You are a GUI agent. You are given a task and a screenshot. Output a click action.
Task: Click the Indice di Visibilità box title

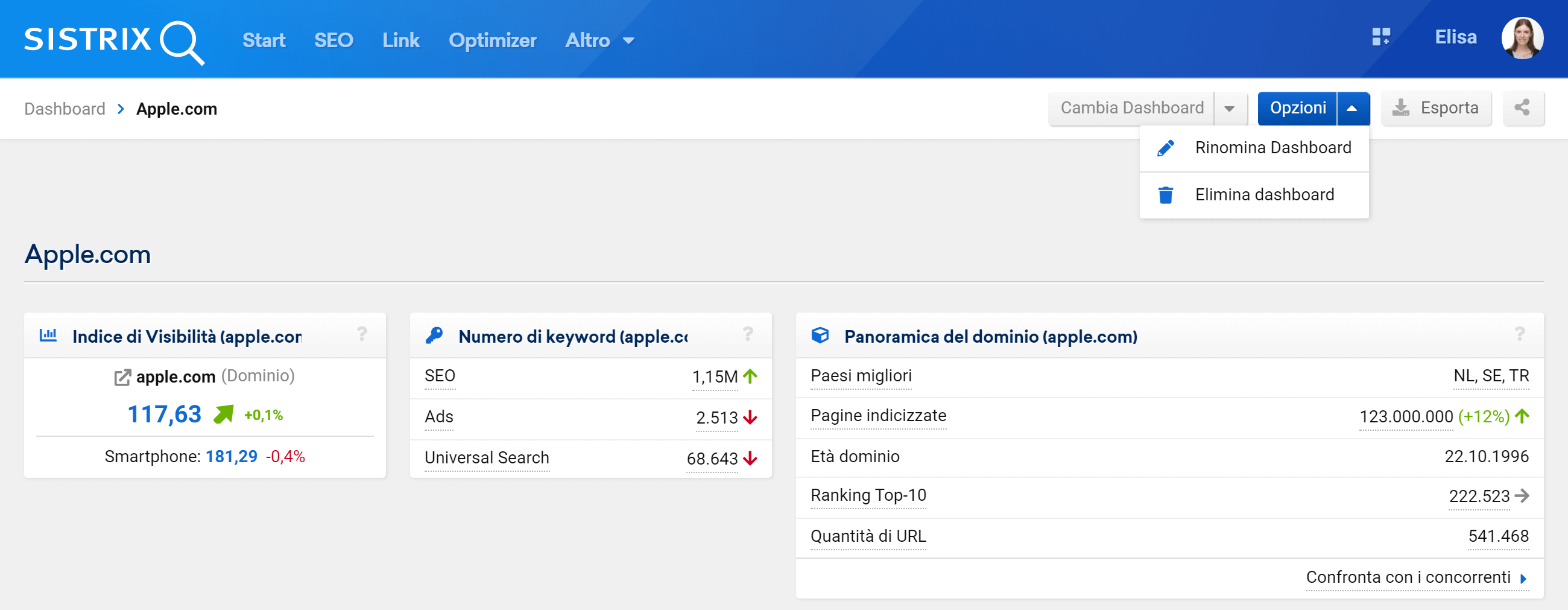pos(186,337)
